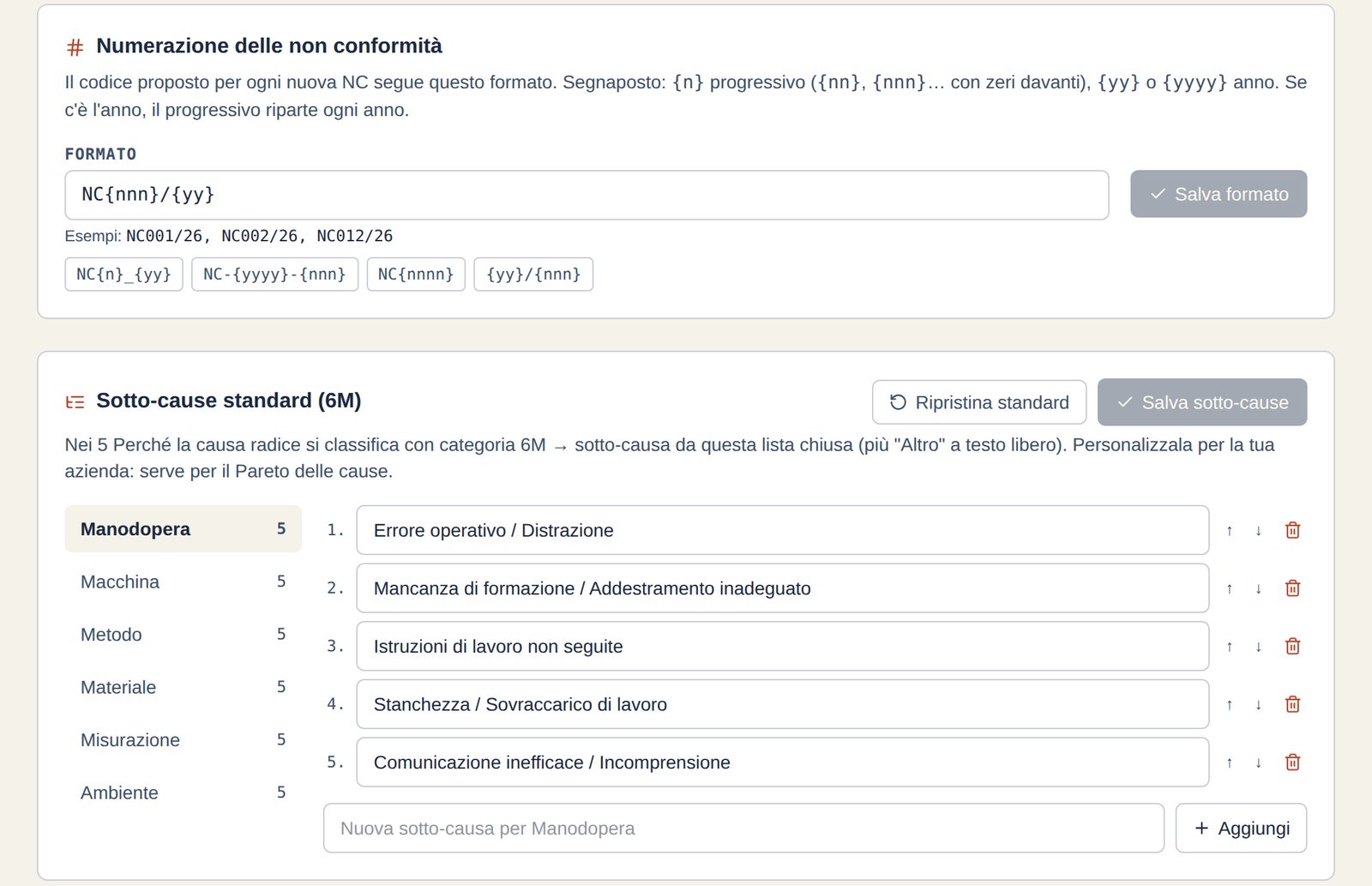Apply the NC-{yyyy}-{nnn} format preset
The image size is (1372, 886).
pos(274,274)
